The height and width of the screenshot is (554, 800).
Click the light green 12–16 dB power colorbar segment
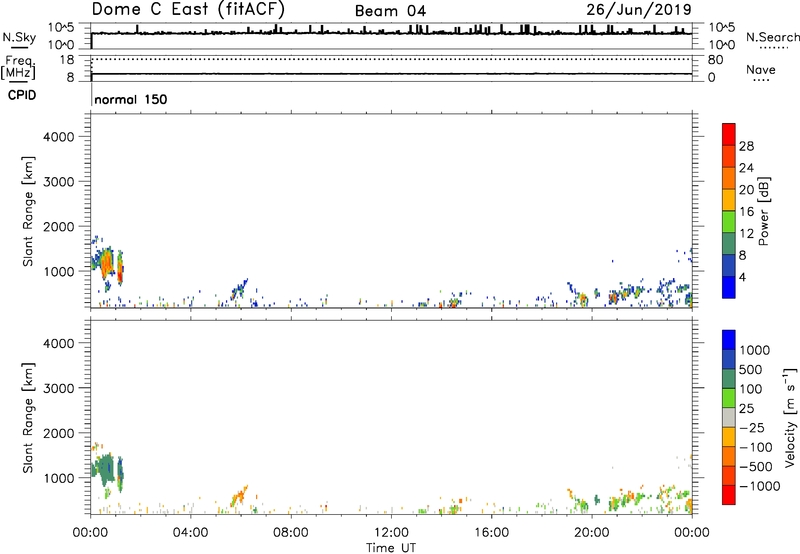(x=729, y=221)
